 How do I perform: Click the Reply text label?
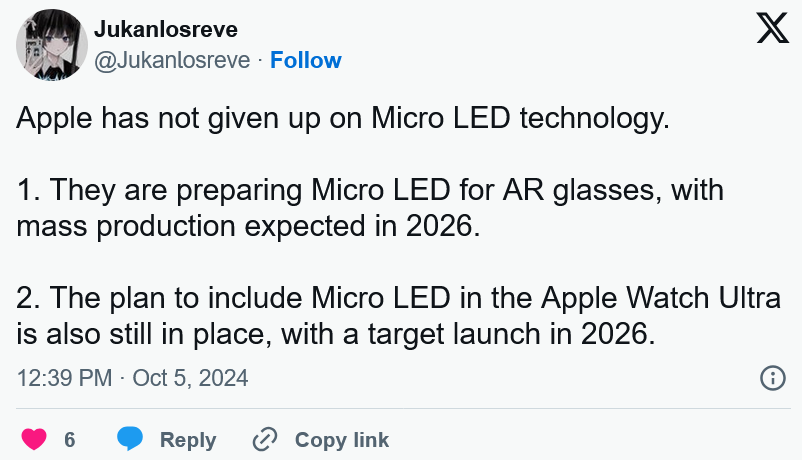(x=188, y=440)
